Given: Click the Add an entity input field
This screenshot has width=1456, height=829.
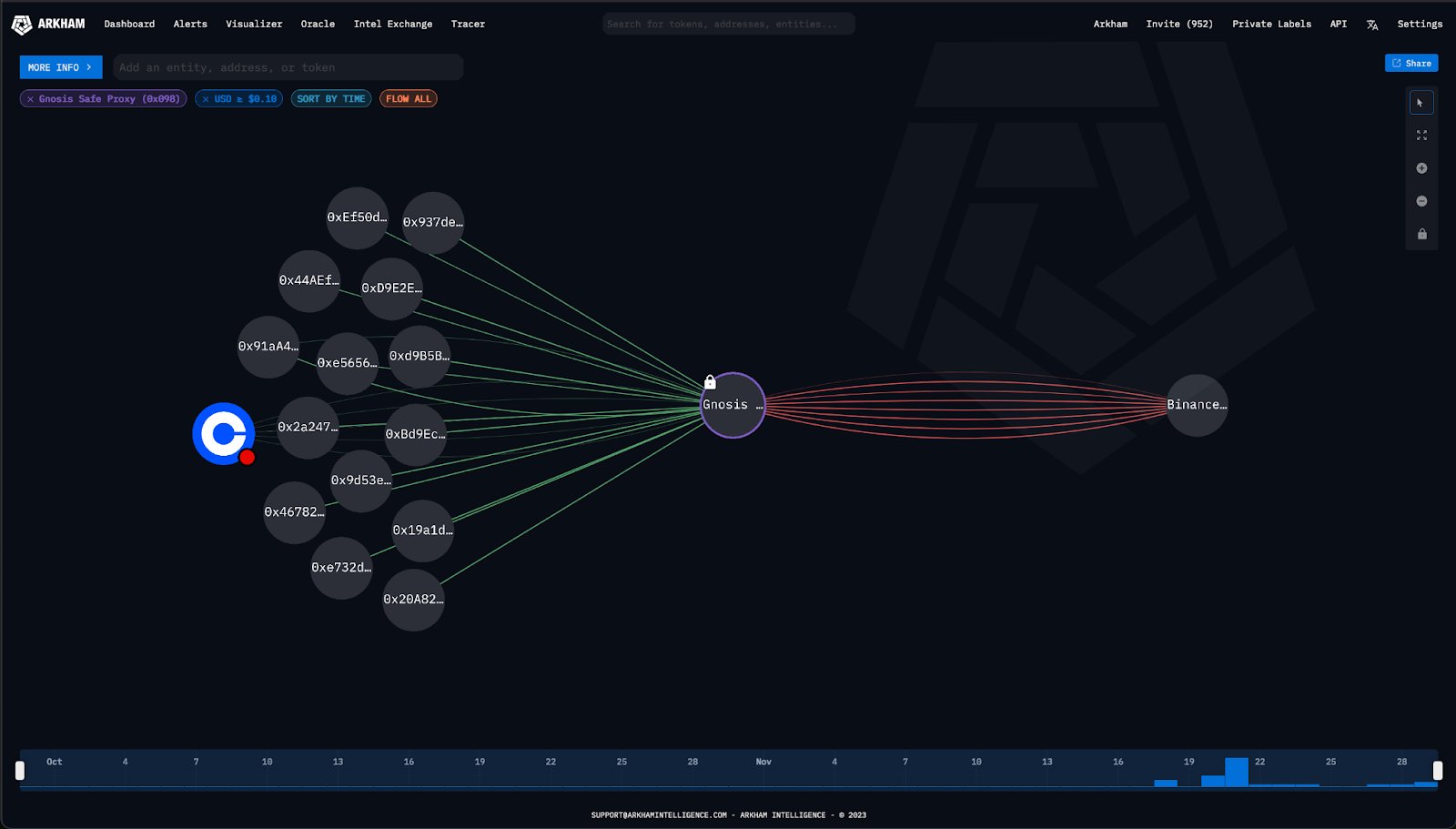Looking at the screenshot, I should coord(288,67).
